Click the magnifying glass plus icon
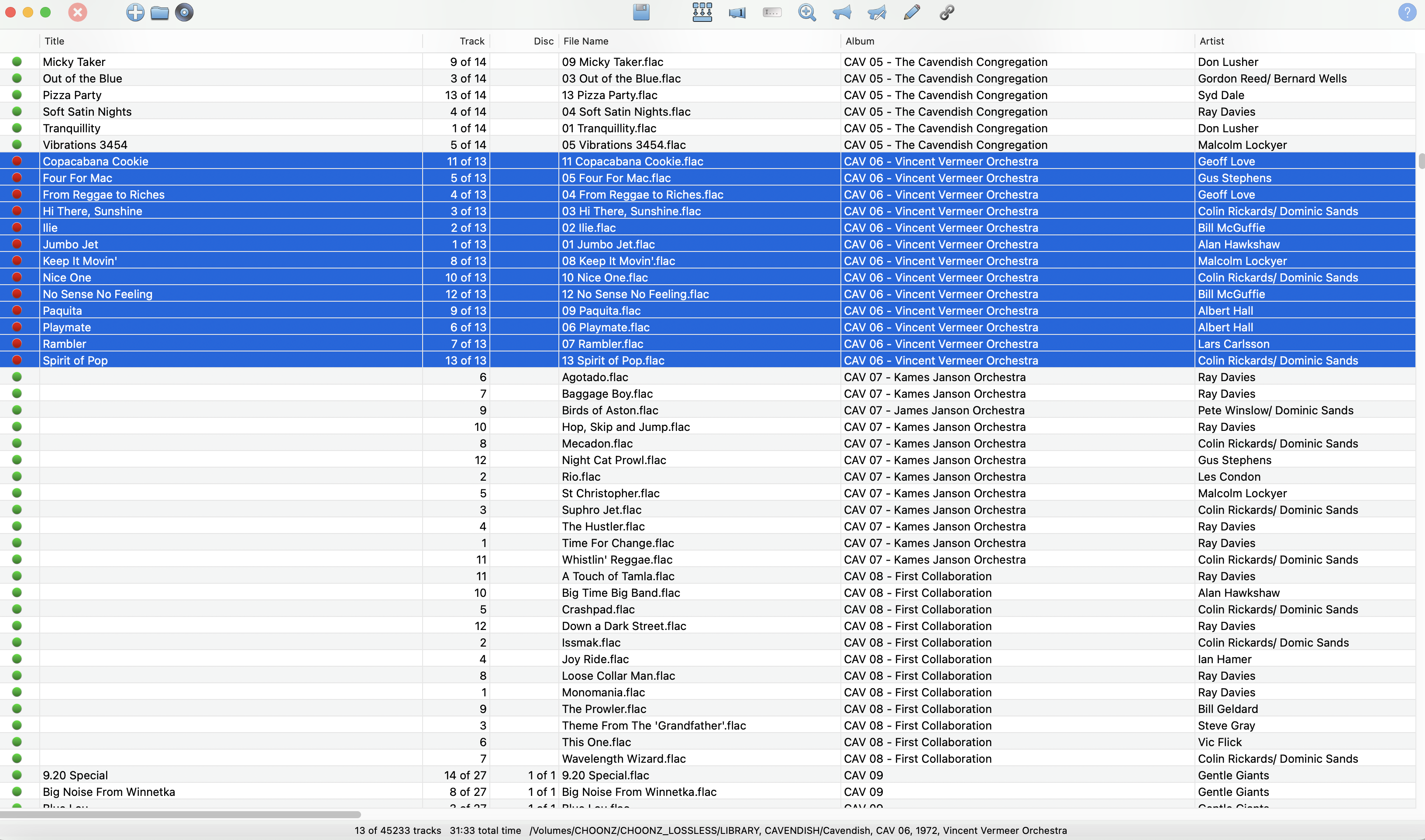1425x840 pixels. click(807, 13)
